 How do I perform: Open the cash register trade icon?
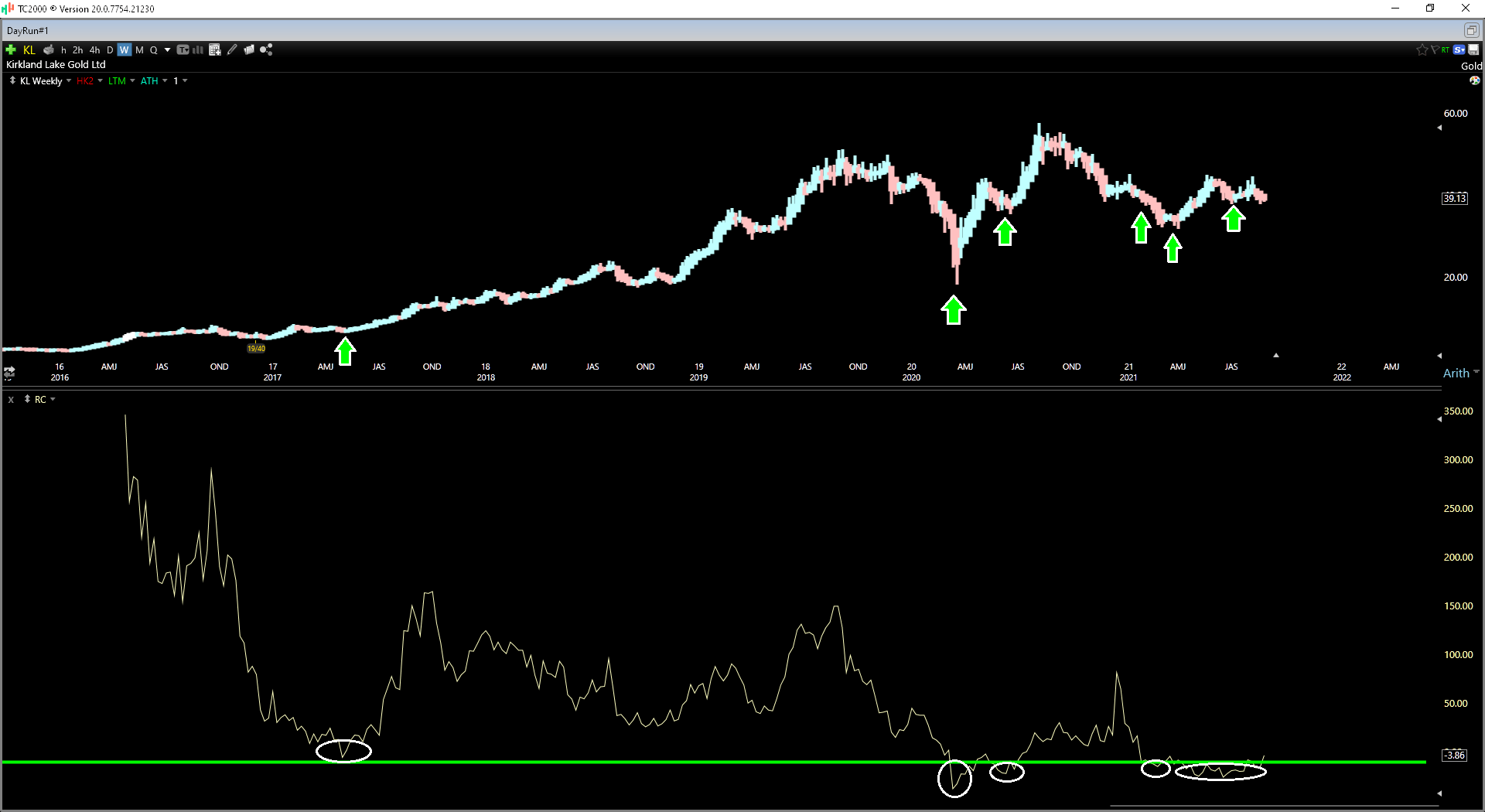coord(48,49)
